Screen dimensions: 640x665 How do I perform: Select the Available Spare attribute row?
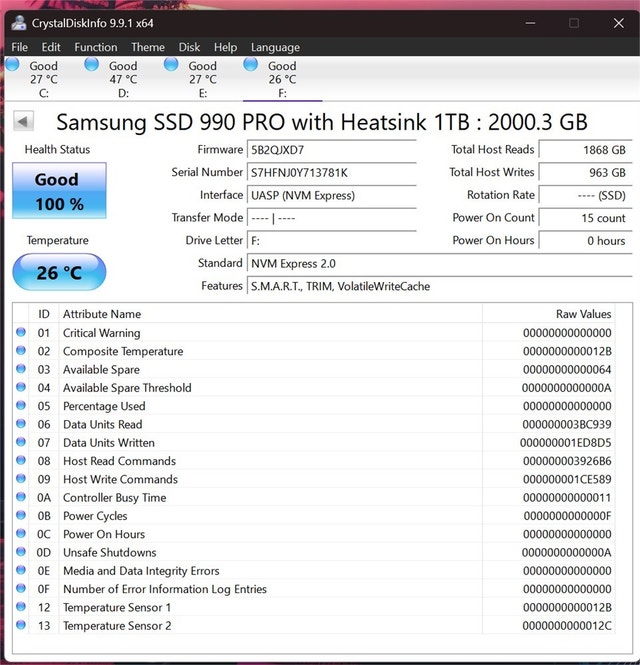(314, 369)
